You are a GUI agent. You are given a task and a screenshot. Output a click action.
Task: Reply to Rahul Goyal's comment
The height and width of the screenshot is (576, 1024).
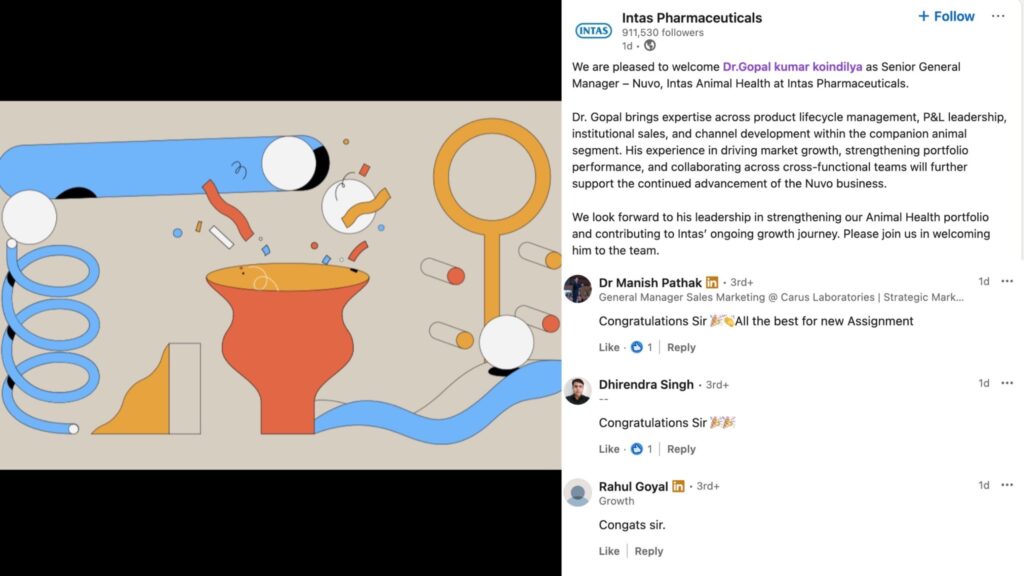tap(648, 551)
